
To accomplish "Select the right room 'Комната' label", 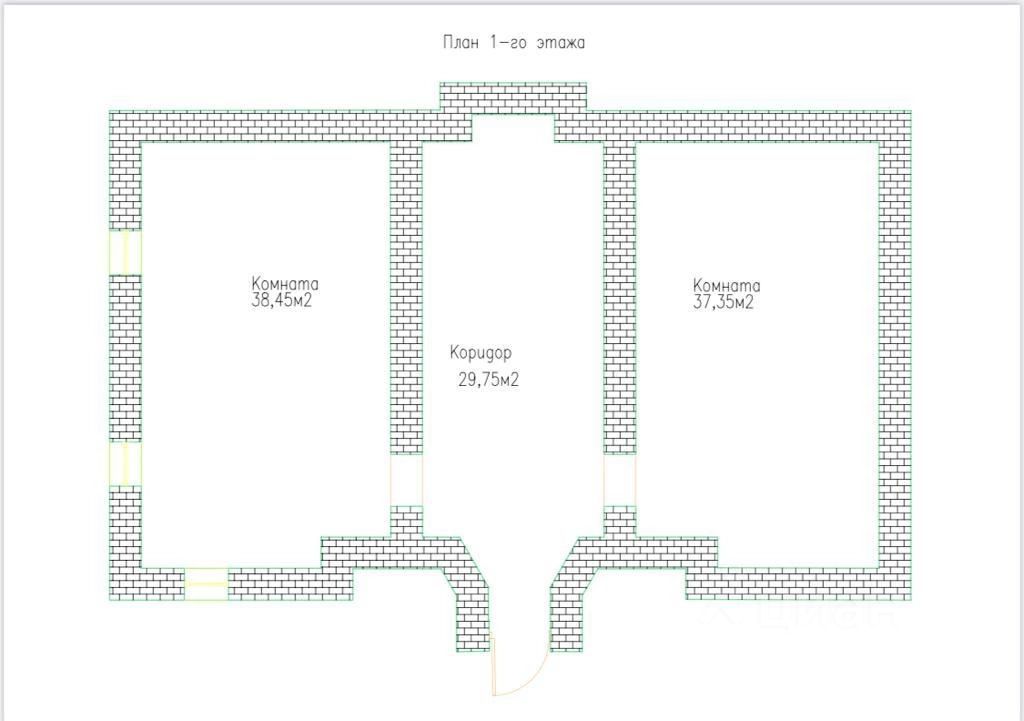I will point(726,285).
